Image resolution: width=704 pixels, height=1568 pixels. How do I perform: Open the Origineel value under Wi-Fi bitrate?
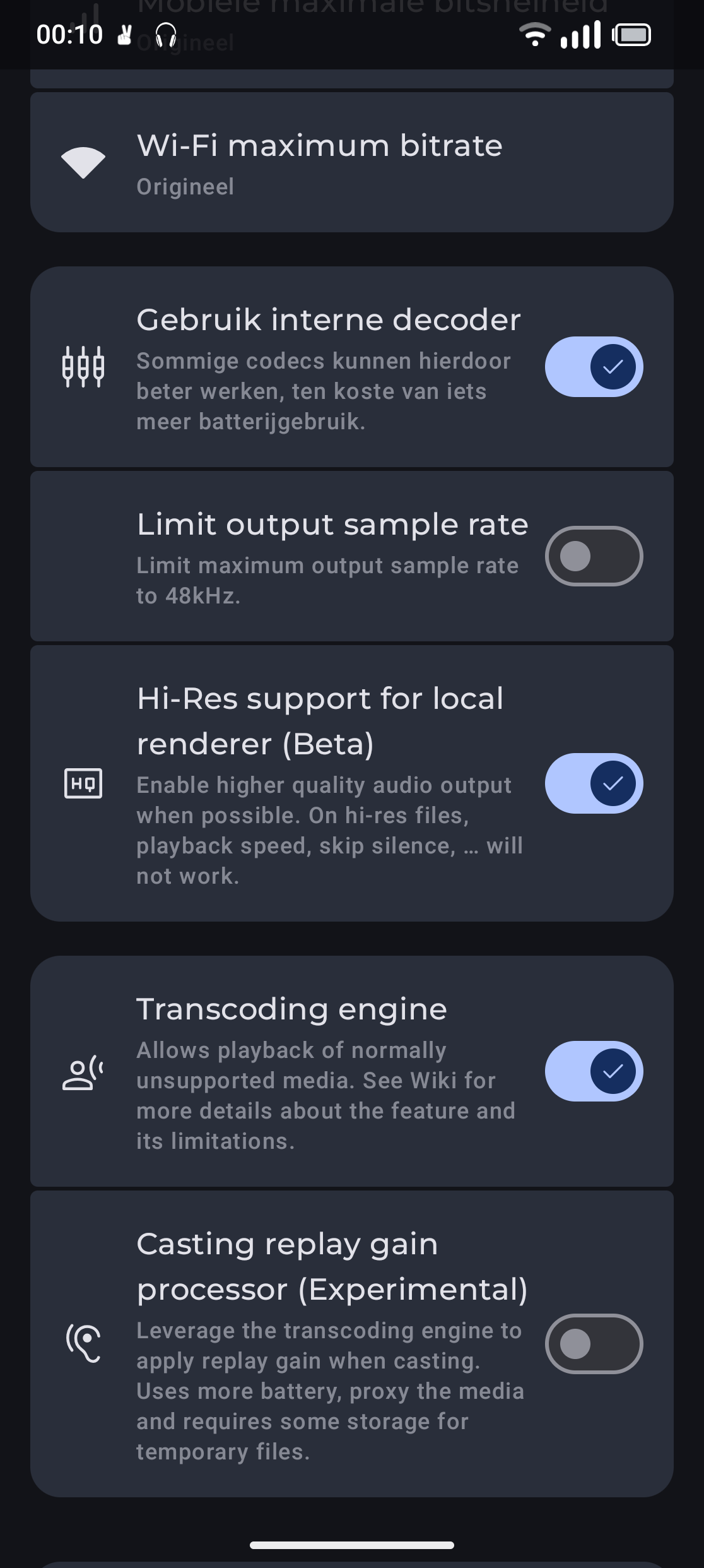pos(185,187)
